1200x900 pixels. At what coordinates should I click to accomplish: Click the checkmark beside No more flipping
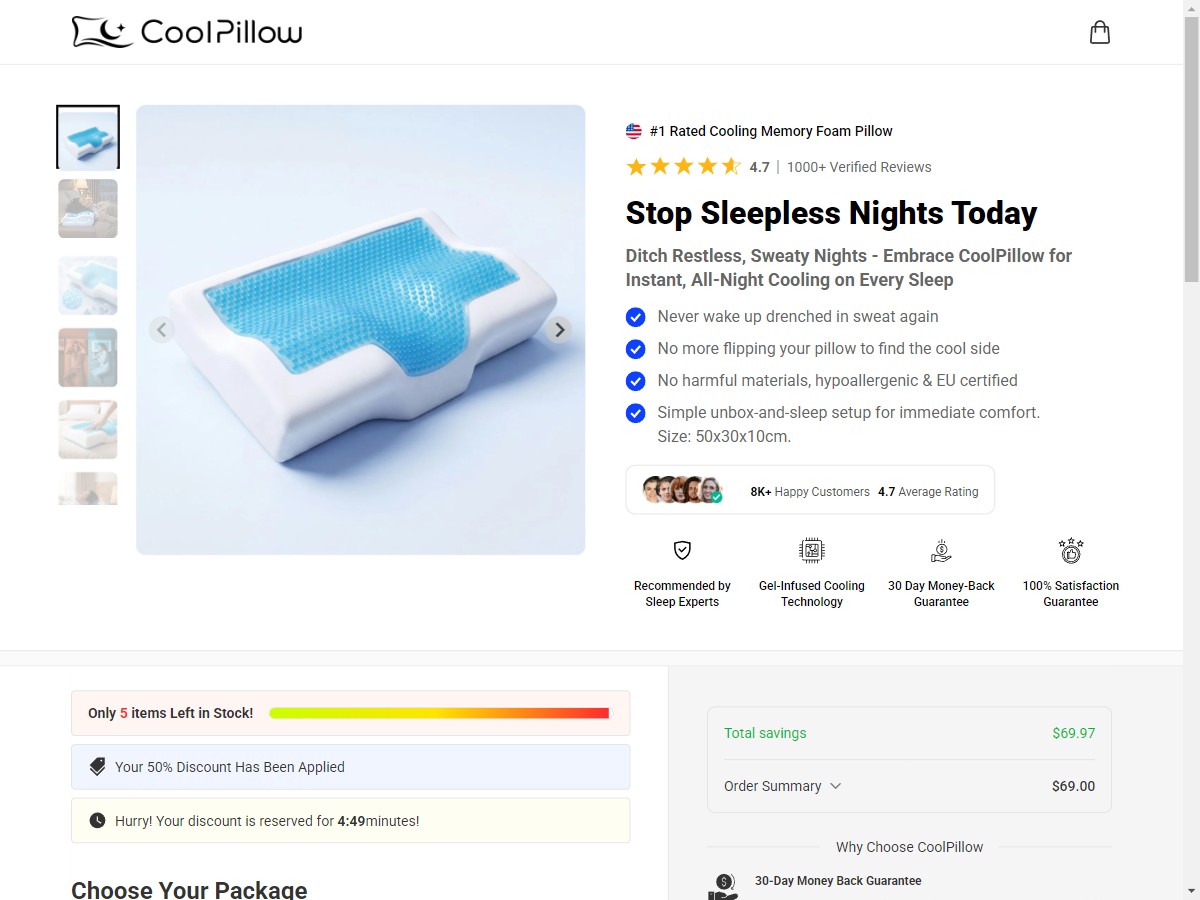pos(635,349)
